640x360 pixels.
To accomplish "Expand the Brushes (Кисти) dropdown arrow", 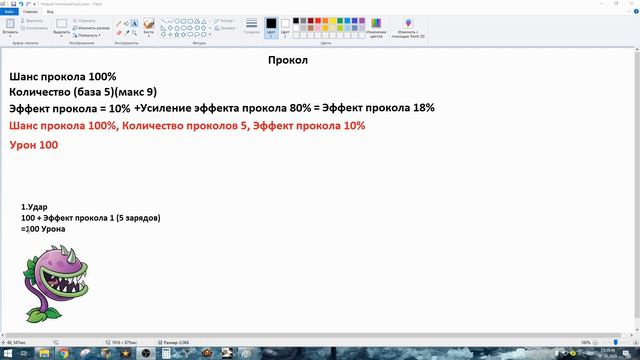I will 149,36.
